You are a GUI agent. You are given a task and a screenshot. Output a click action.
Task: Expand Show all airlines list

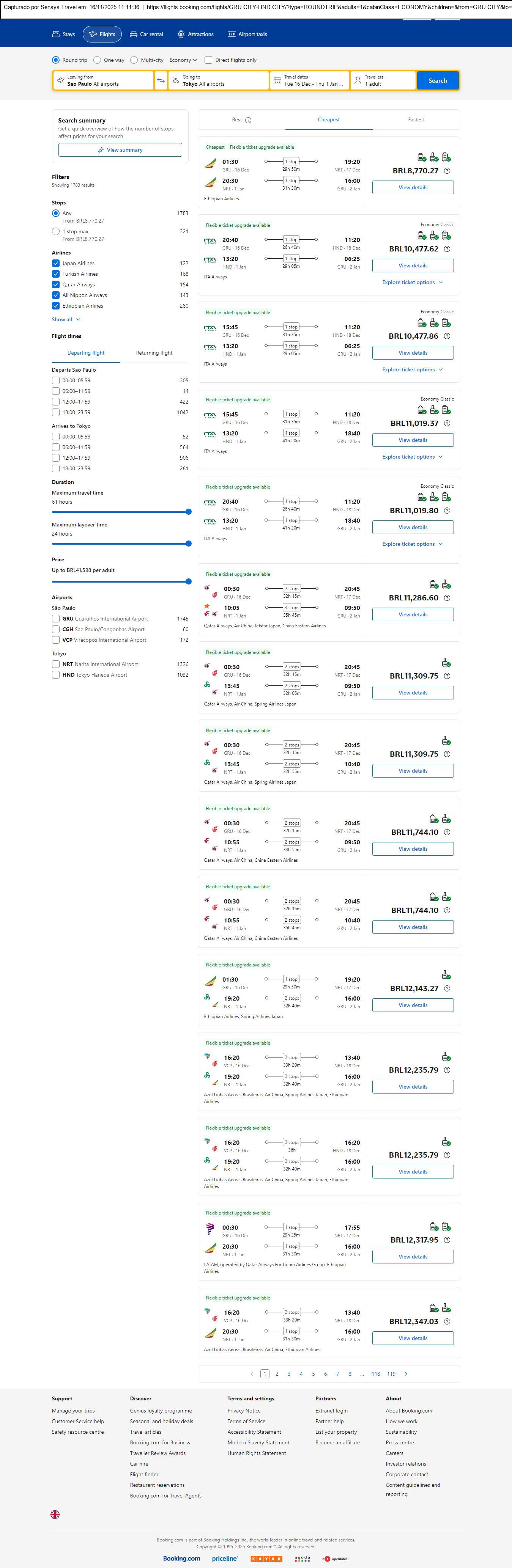pyautogui.click(x=66, y=320)
